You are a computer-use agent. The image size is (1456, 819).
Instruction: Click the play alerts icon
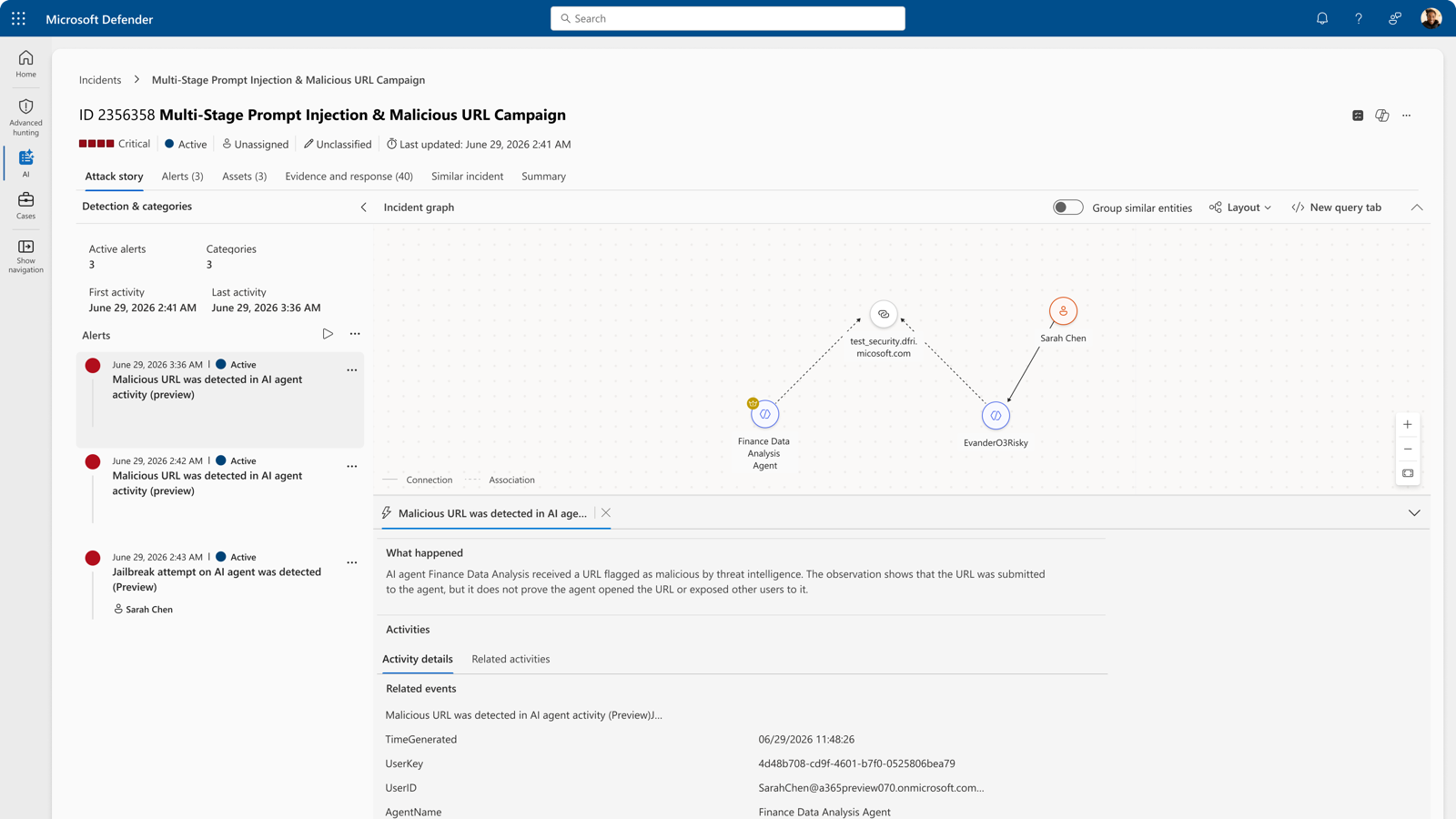point(328,334)
